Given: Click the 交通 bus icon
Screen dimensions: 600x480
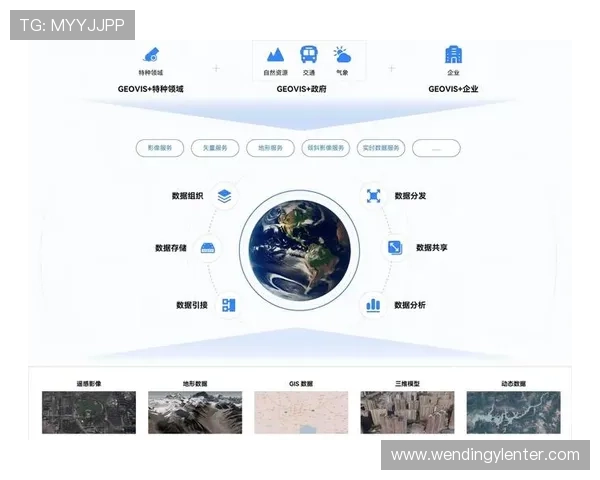Looking at the screenshot, I should click(309, 54).
